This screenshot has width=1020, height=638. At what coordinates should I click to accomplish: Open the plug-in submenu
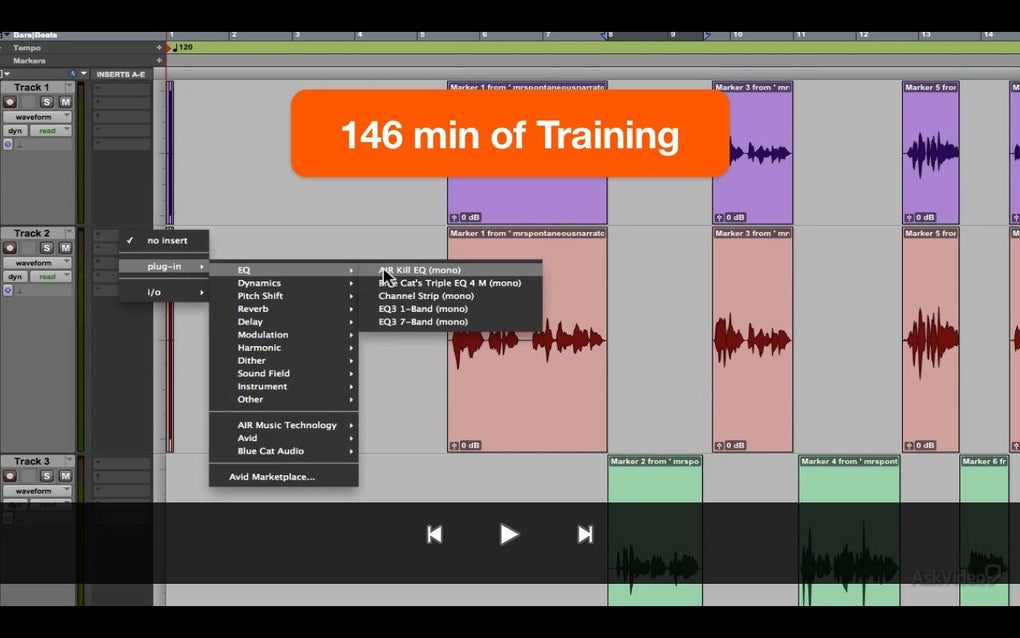click(164, 267)
